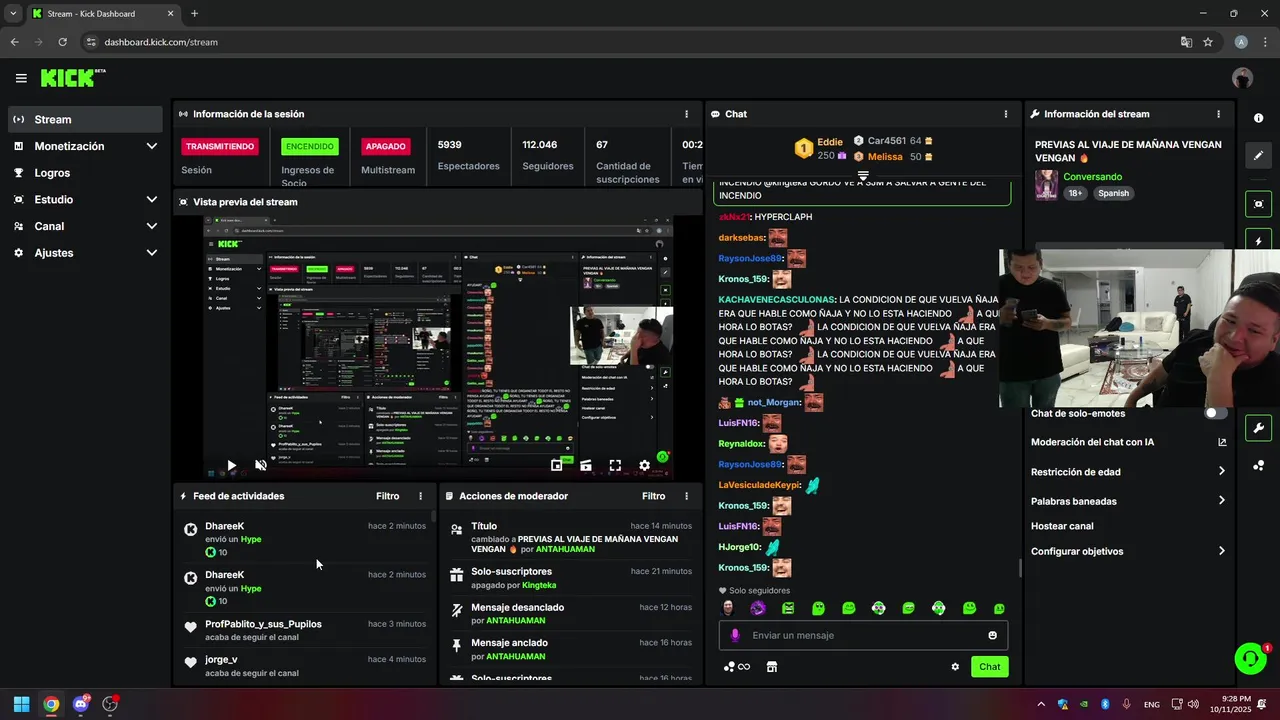Open Filtro in Acciones de moderador
Image resolution: width=1280 pixels, height=720 pixels.
(x=653, y=496)
